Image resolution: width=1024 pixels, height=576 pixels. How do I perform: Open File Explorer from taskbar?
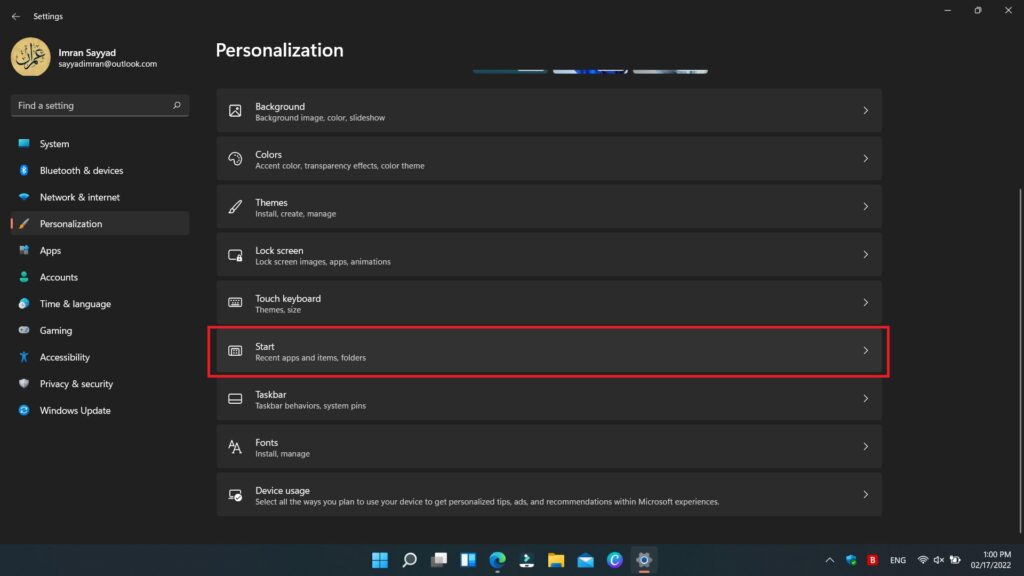tap(556, 560)
